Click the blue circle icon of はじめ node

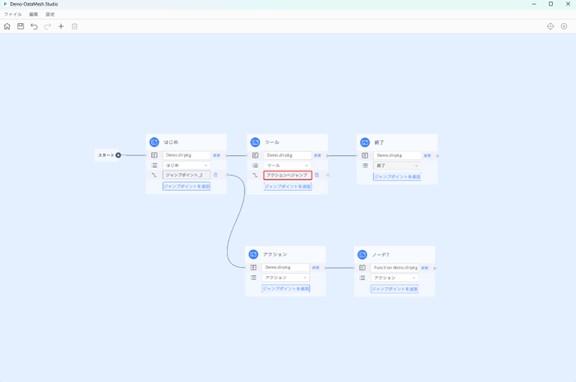click(154, 142)
